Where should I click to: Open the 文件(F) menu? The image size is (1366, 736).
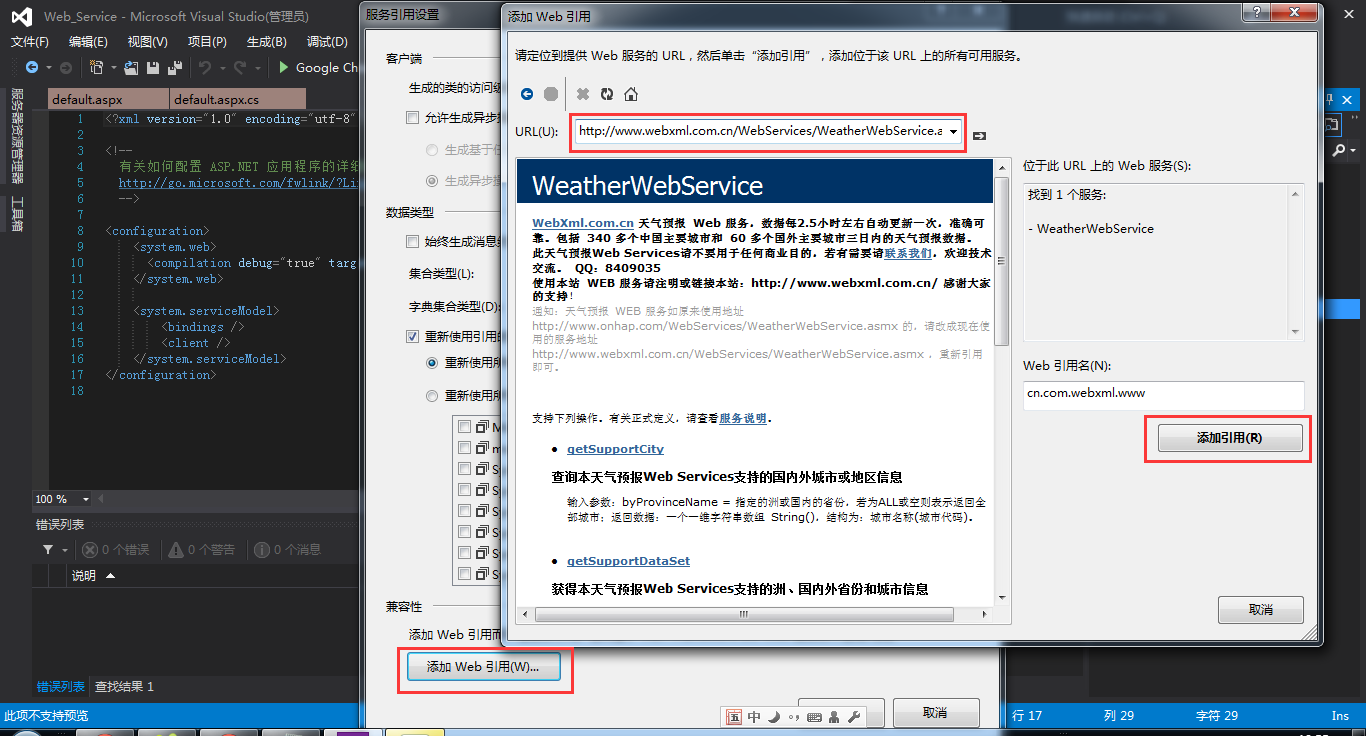pyautogui.click(x=30, y=41)
